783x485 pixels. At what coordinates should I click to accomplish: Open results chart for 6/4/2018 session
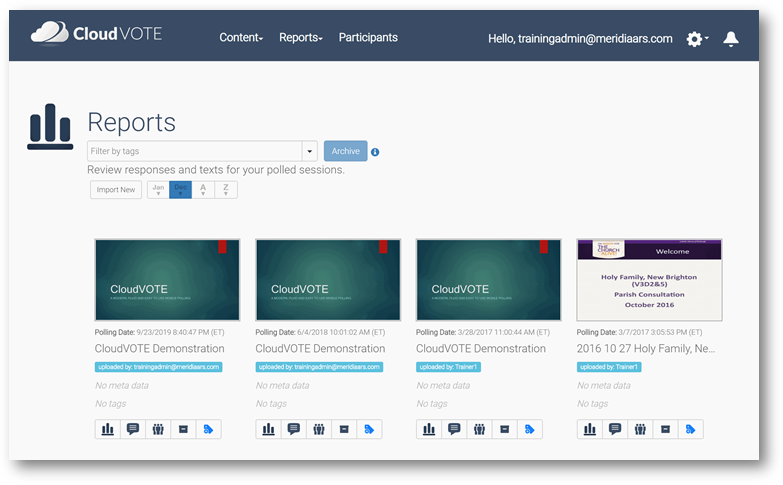click(x=269, y=429)
